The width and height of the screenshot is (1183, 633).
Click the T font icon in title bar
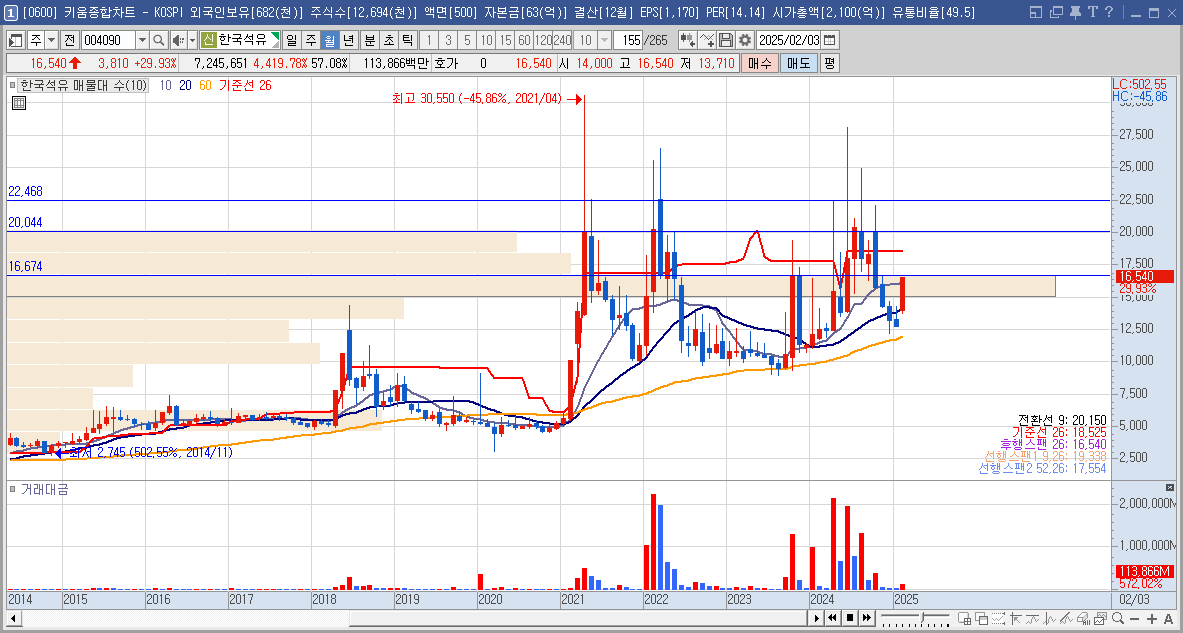click(x=1092, y=12)
